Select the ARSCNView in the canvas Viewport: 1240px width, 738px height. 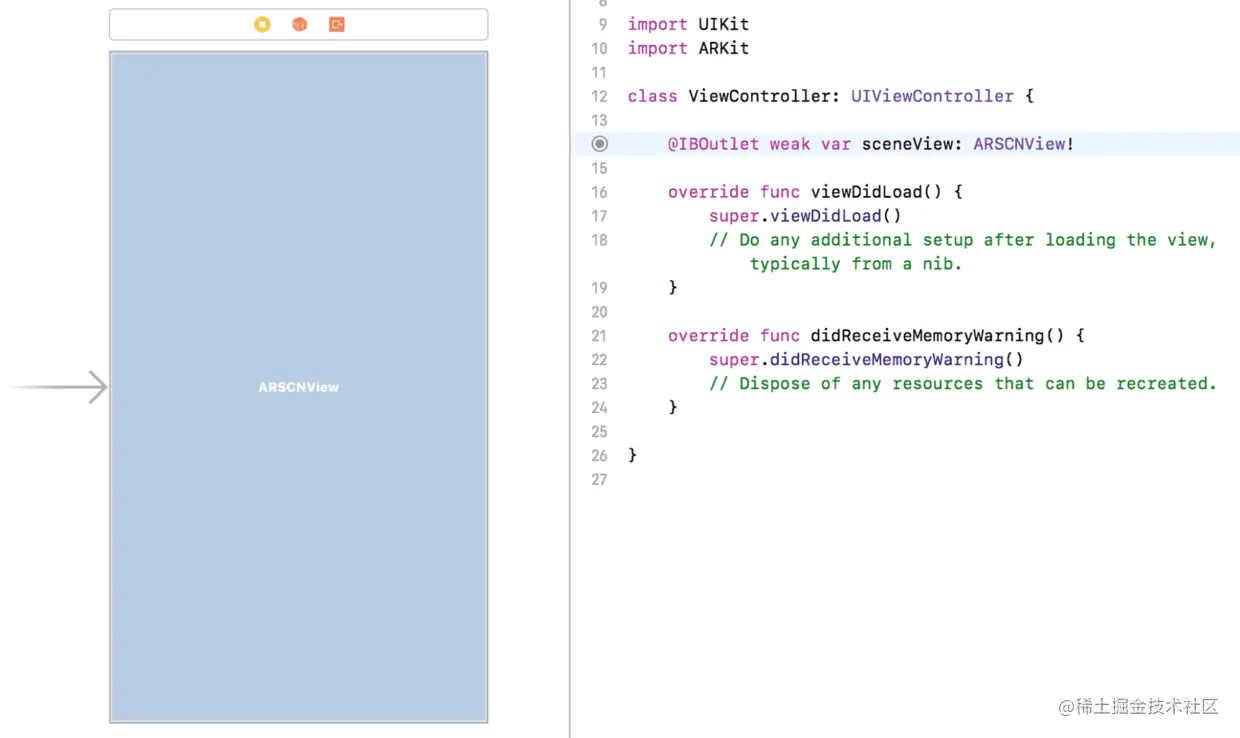click(x=298, y=387)
